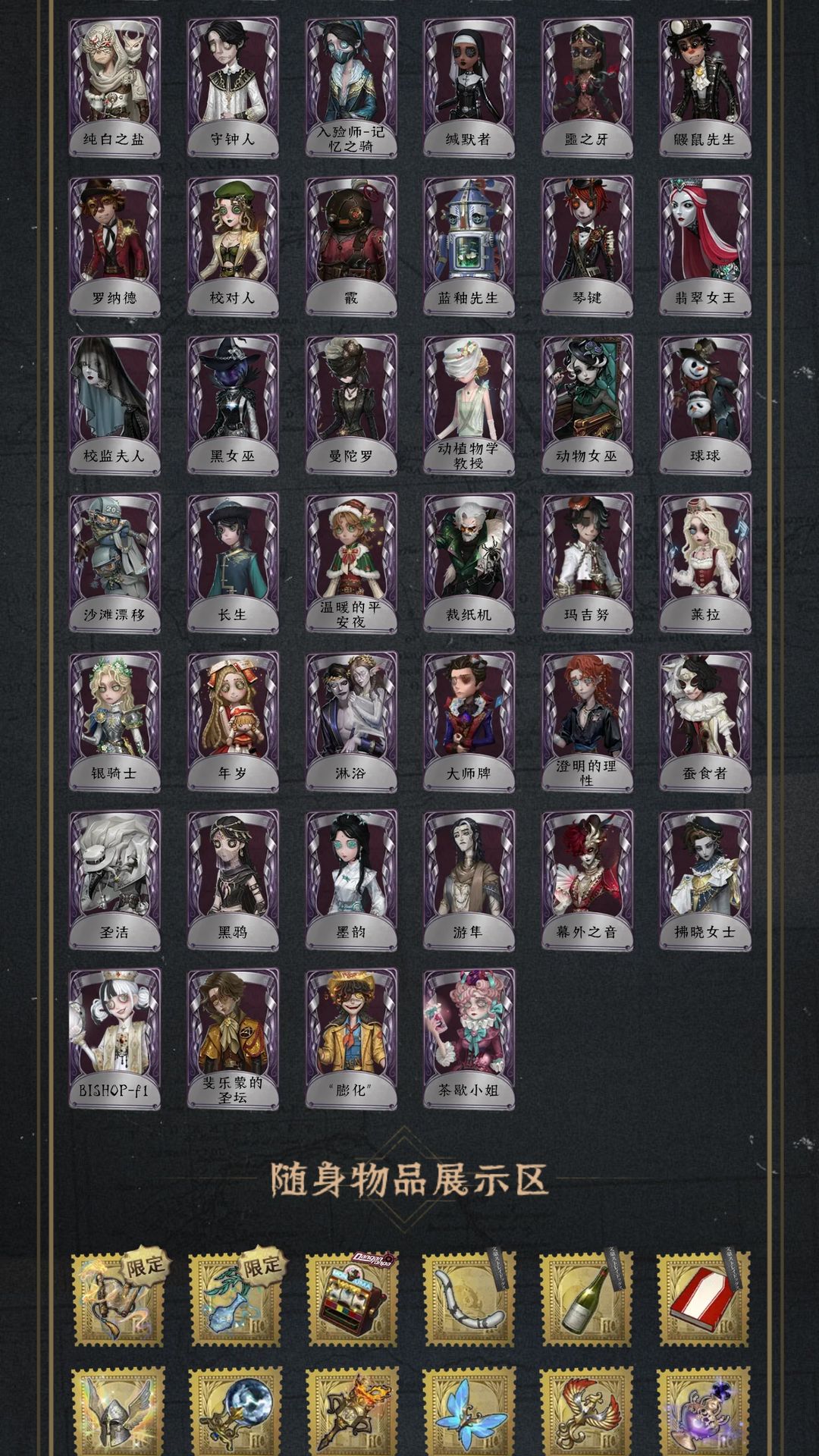Open the 纯白之盐 costume card
Screen dimensions: 819x1456
coord(115,87)
